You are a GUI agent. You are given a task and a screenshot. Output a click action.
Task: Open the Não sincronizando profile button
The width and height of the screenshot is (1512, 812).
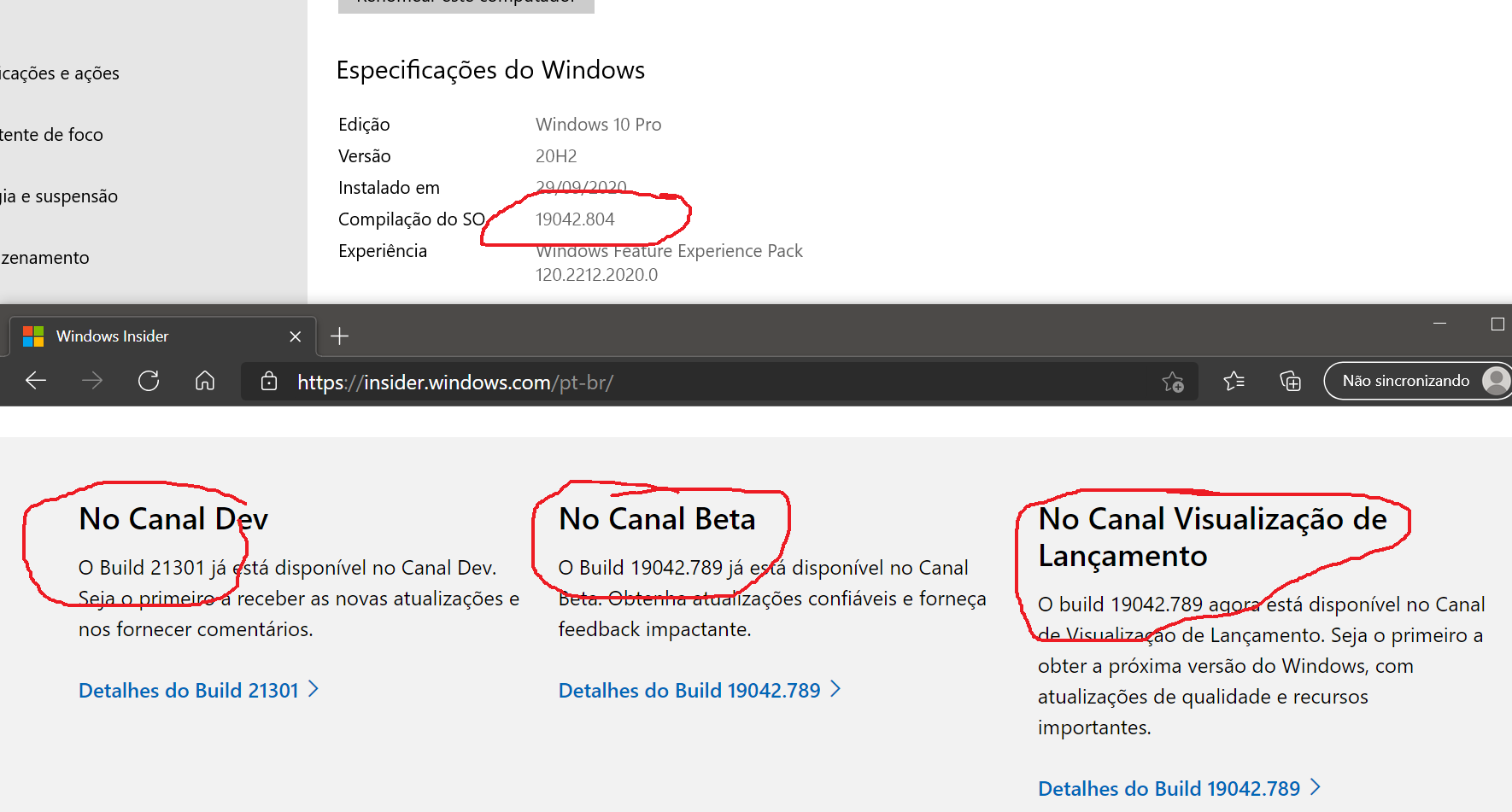pyautogui.click(x=1416, y=381)
